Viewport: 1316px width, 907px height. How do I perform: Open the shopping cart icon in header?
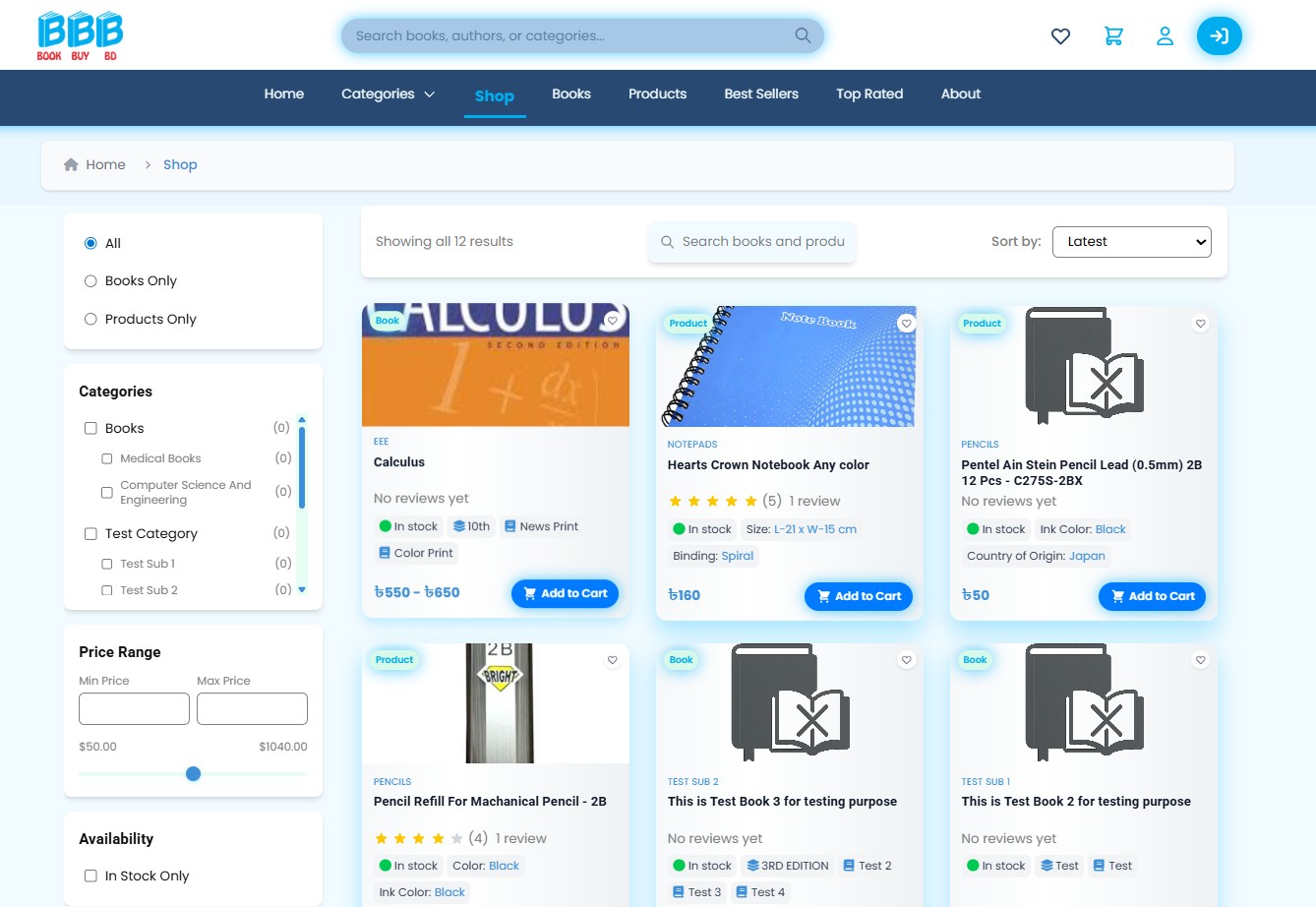coord(1113,36)
